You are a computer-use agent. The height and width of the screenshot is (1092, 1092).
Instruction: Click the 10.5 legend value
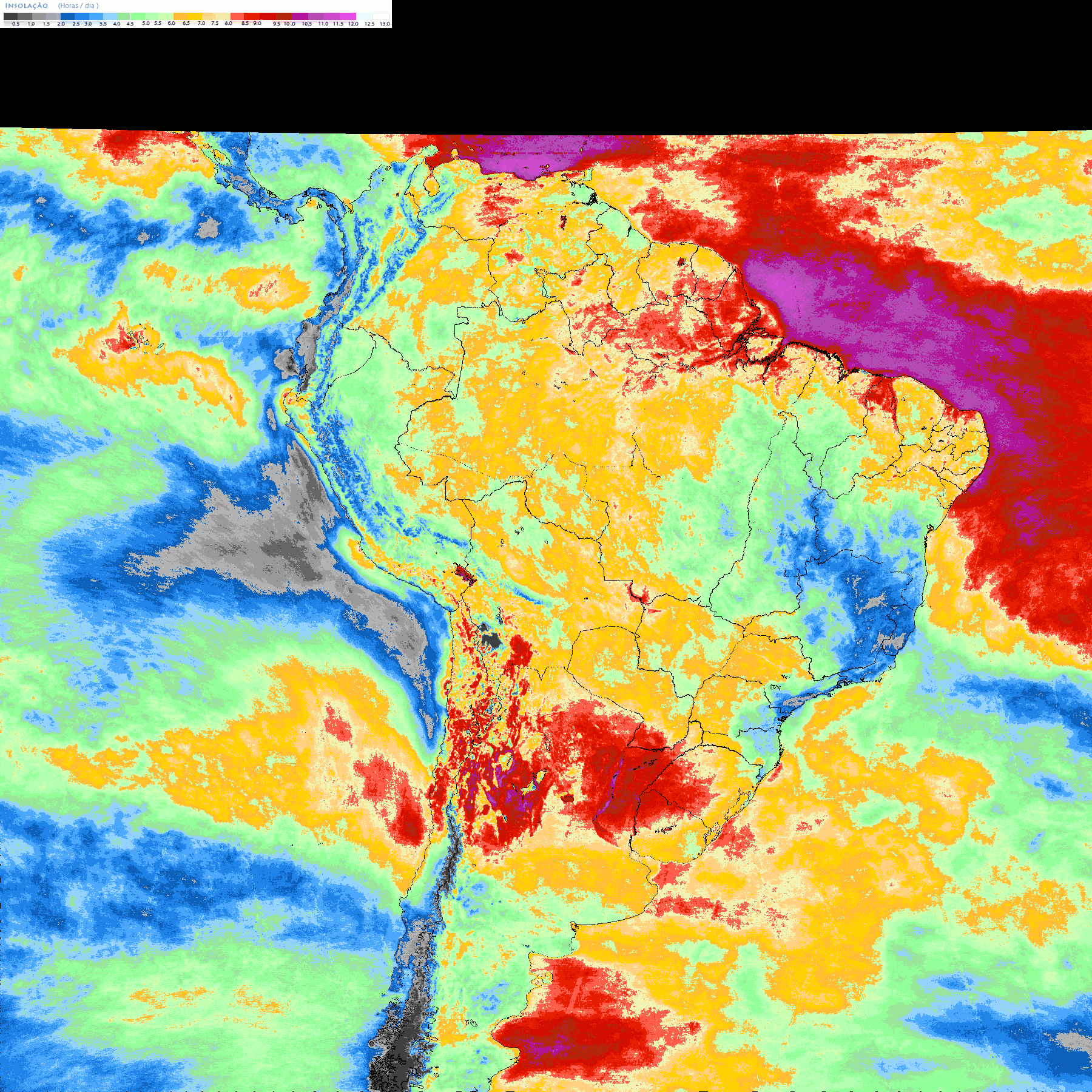click(307, 24)
